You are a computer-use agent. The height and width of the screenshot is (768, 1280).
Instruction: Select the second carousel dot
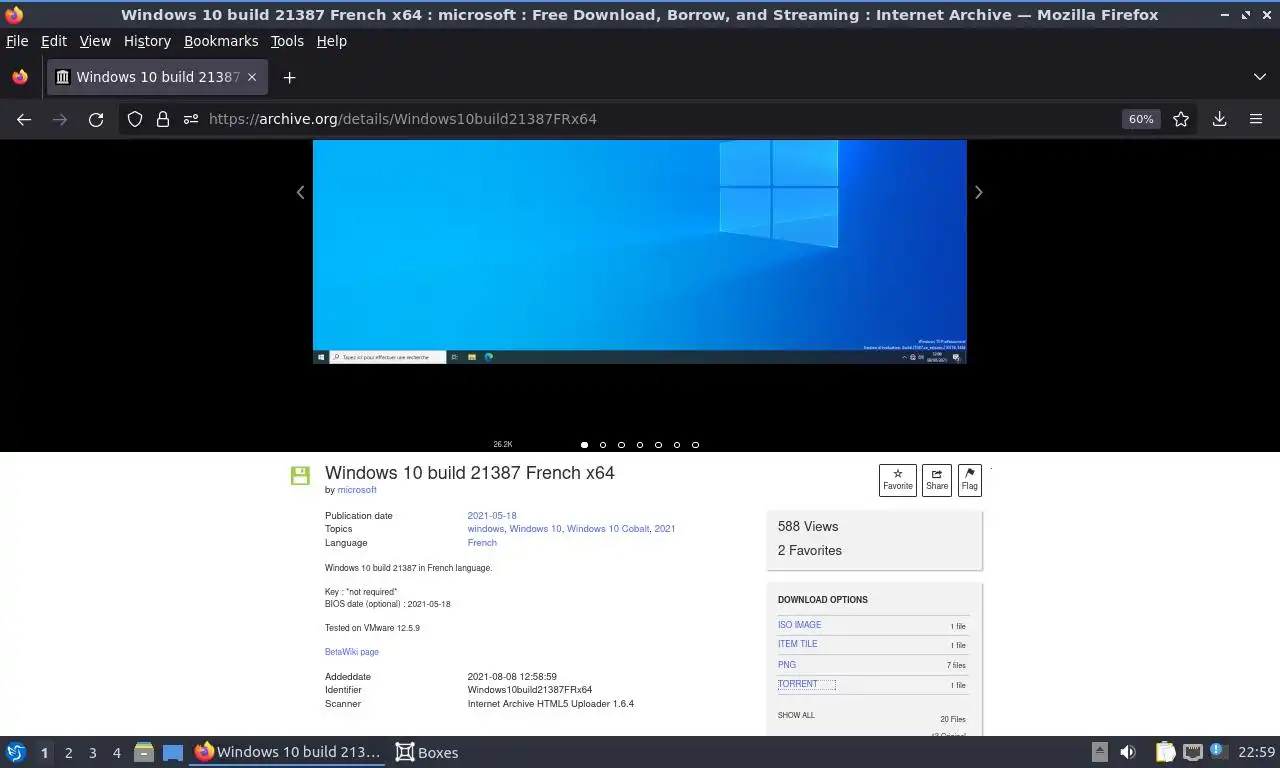tap(603, 445)
